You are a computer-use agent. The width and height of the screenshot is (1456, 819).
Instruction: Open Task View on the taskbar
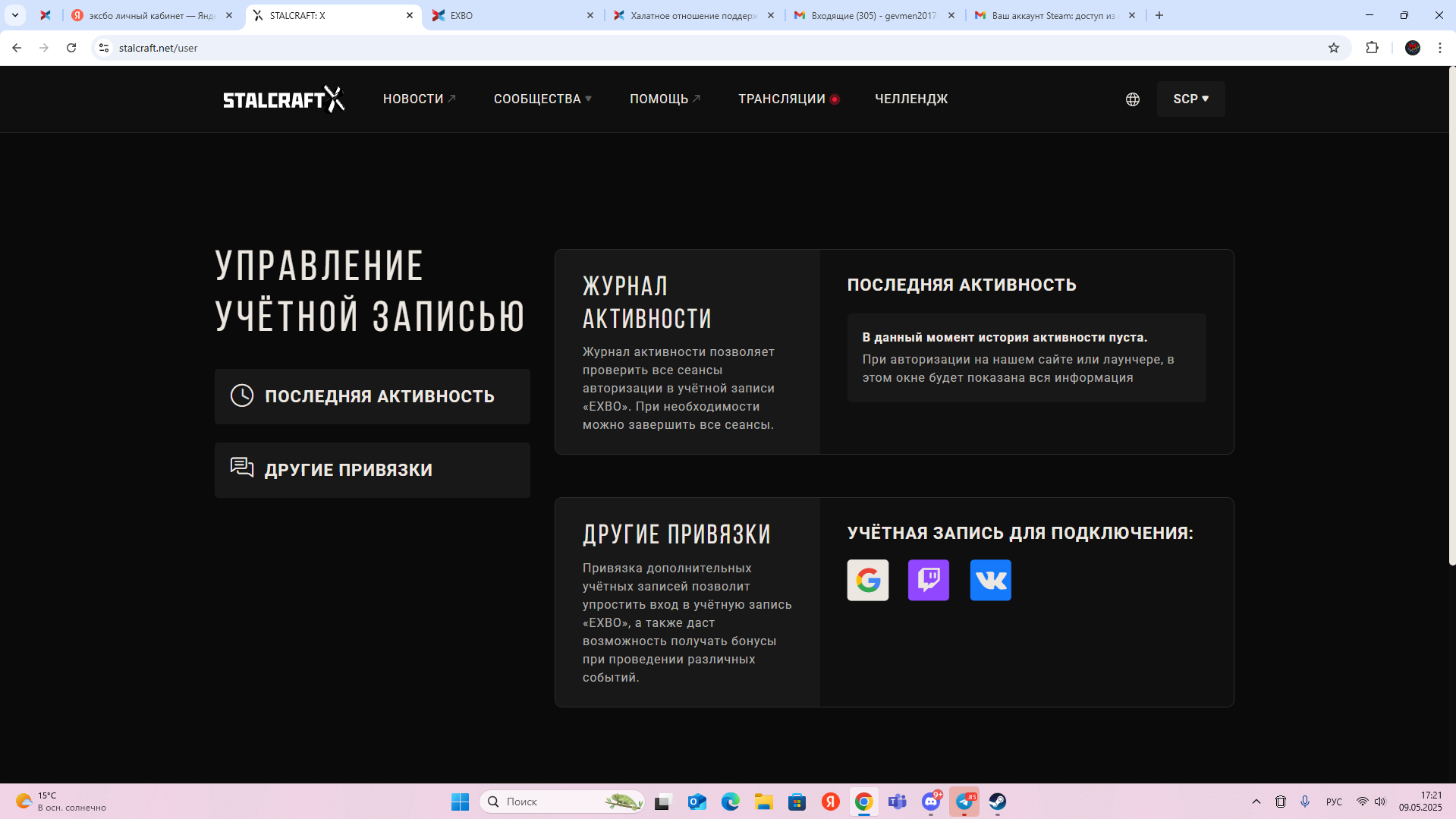click(663, 802)
